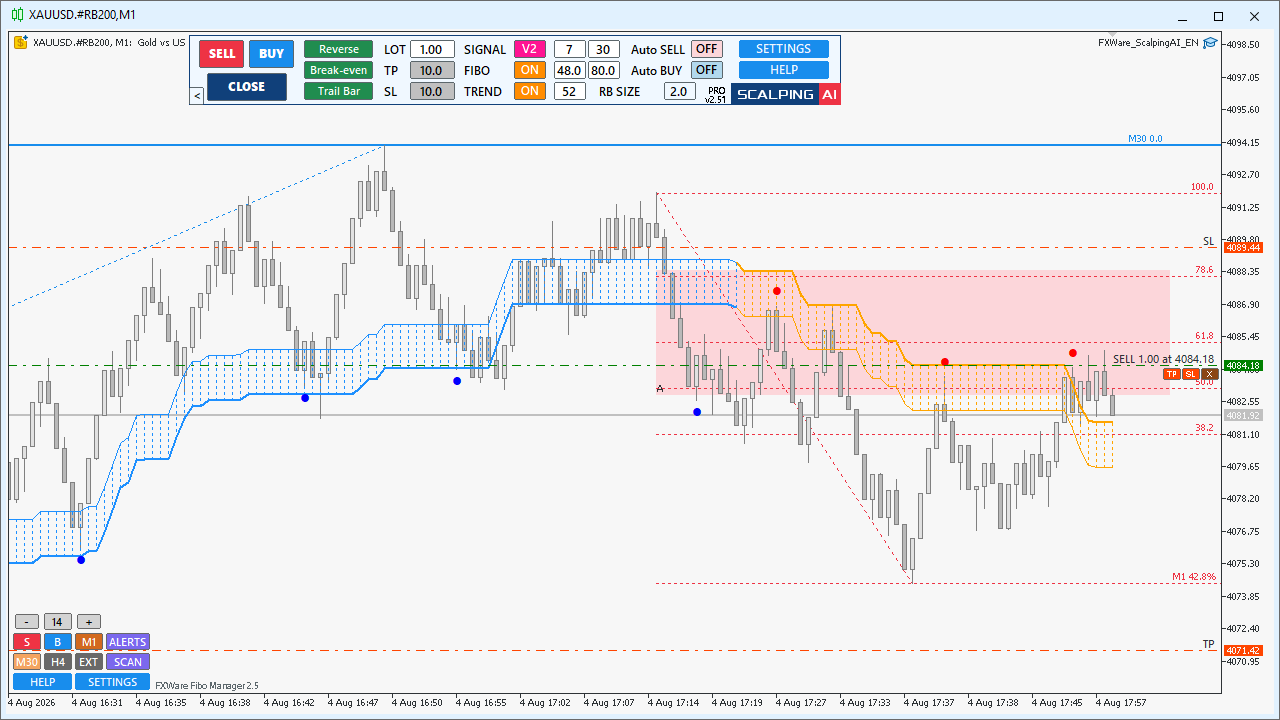Click the FXWare graduation cap icon

1210,42
